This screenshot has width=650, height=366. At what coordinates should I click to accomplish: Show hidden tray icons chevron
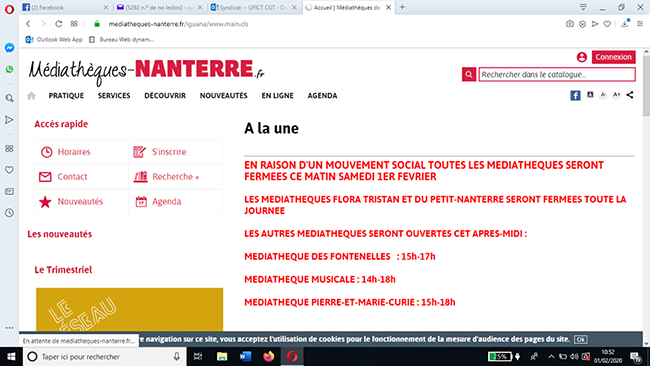click(x=551, y=356)
